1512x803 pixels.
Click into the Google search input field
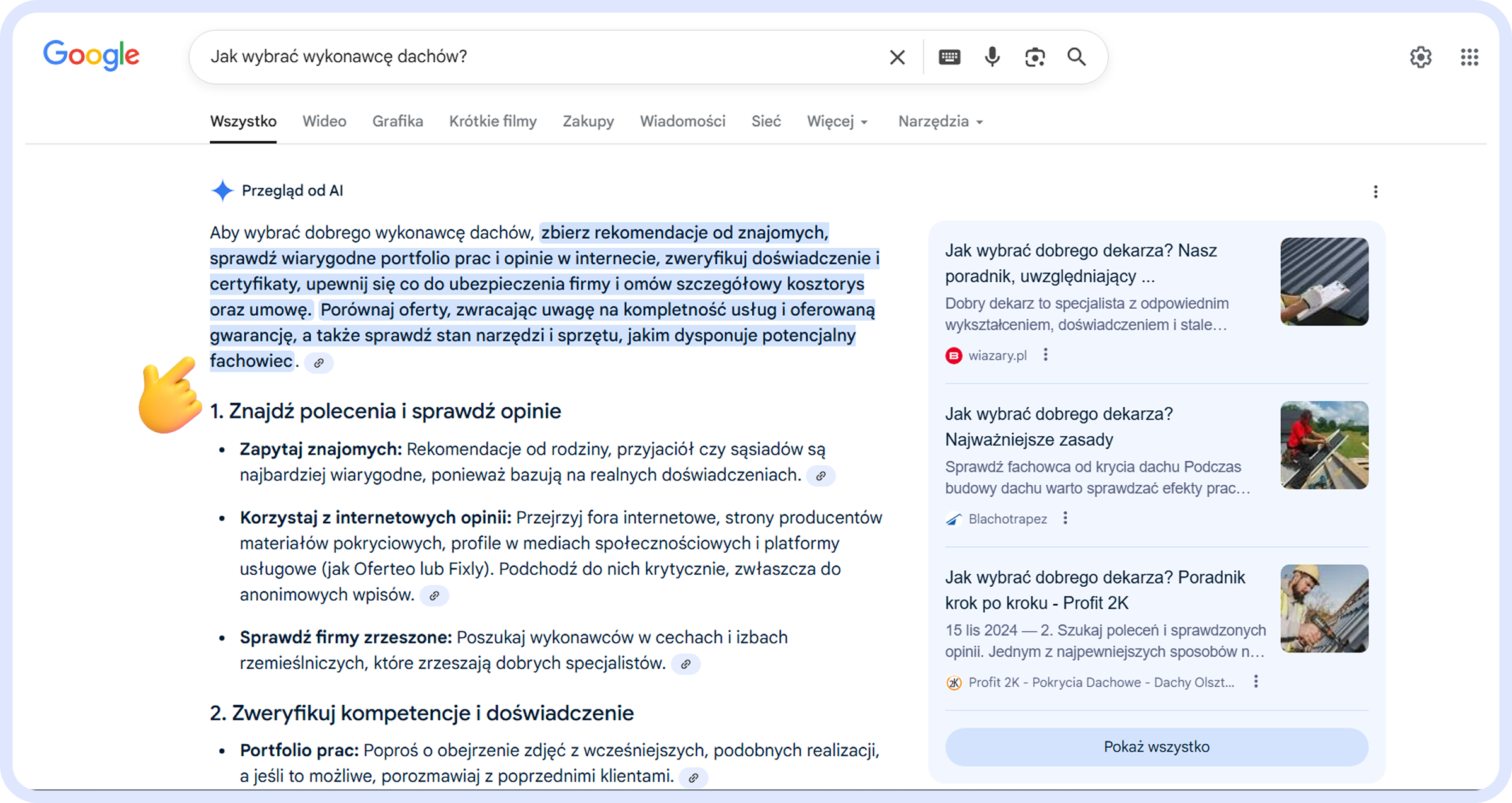point(542,57)
